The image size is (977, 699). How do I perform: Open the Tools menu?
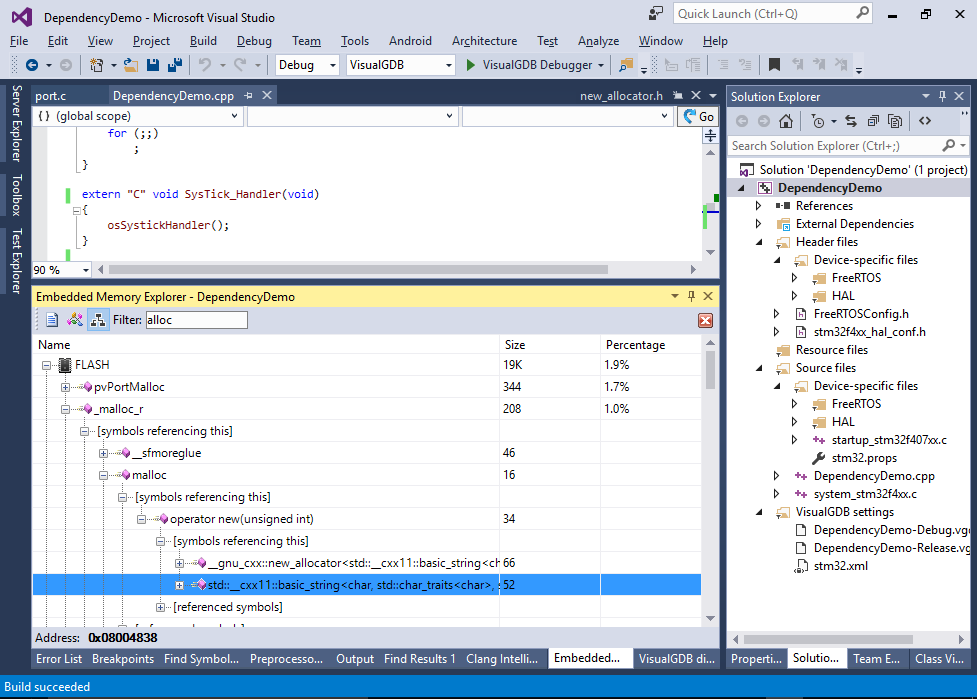pos(355,41)
